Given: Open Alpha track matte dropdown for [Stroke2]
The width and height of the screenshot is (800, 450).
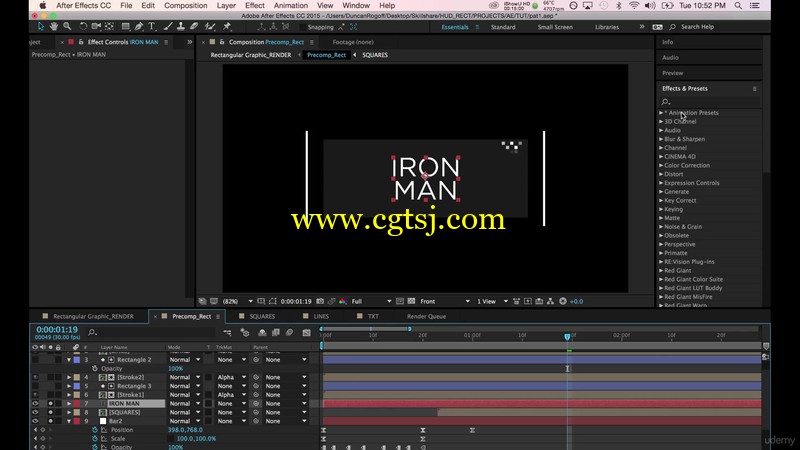Looking at the screenshot, I should coord(232,378).
